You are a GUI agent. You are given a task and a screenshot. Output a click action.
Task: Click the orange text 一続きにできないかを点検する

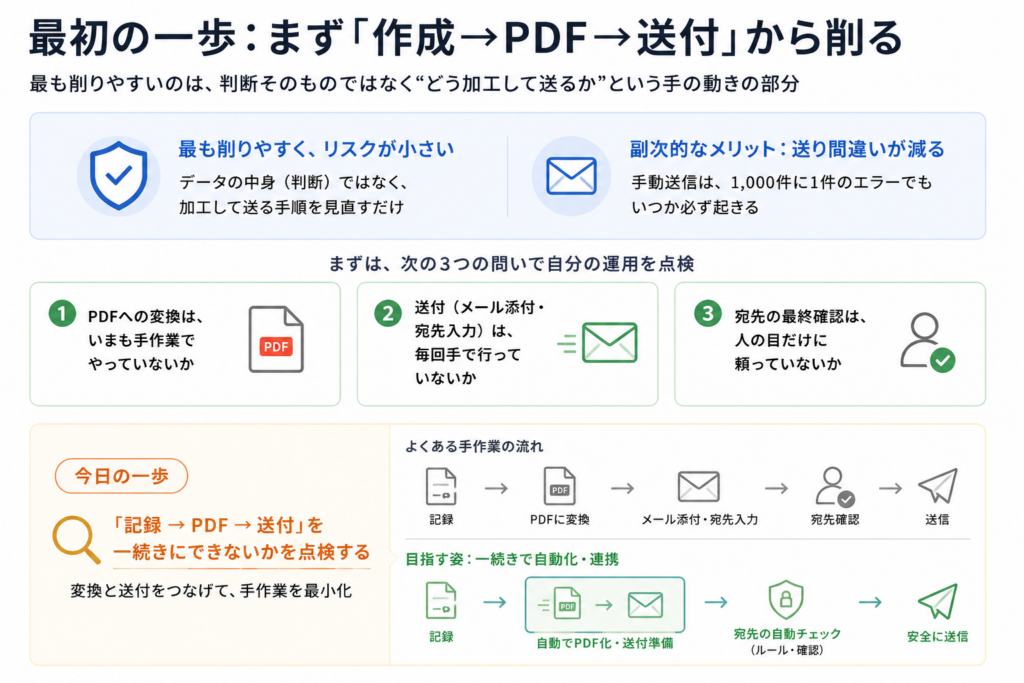(x=242, y=552)
